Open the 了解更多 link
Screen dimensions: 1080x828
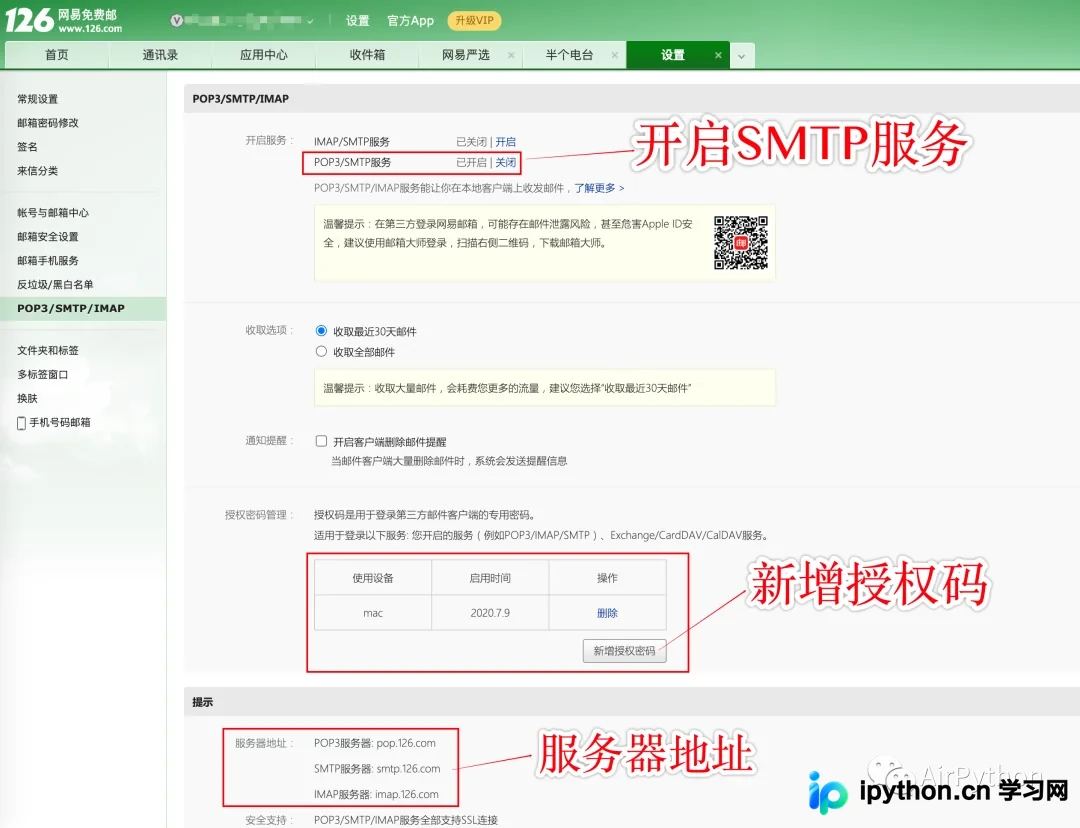coord(599,188)
